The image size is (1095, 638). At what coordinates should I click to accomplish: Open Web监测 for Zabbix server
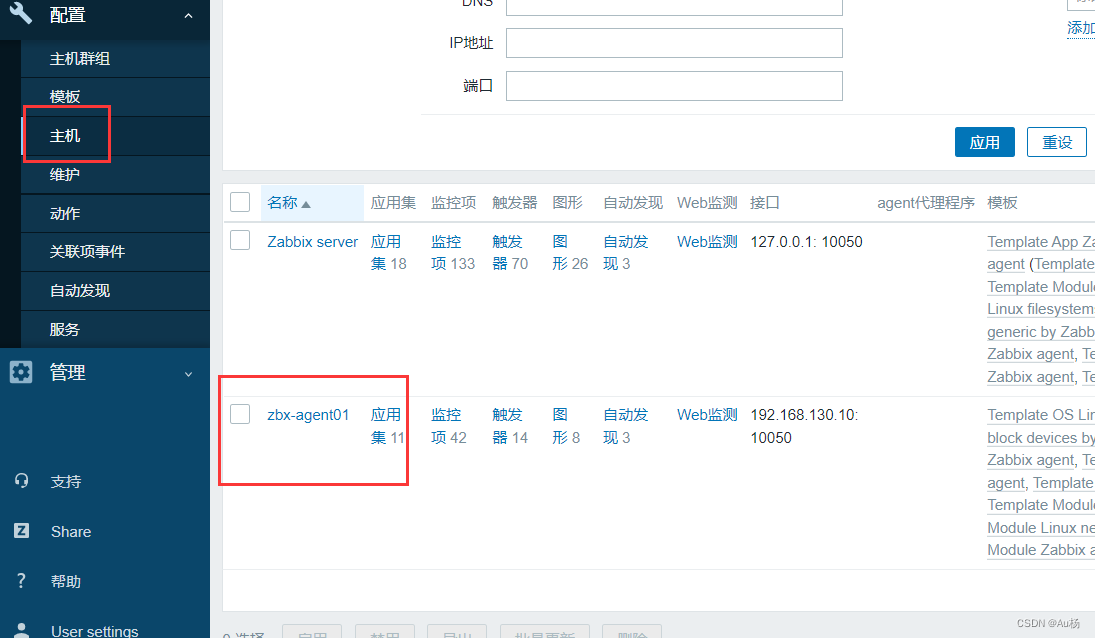pyautogui.click(x=707, y=242)
